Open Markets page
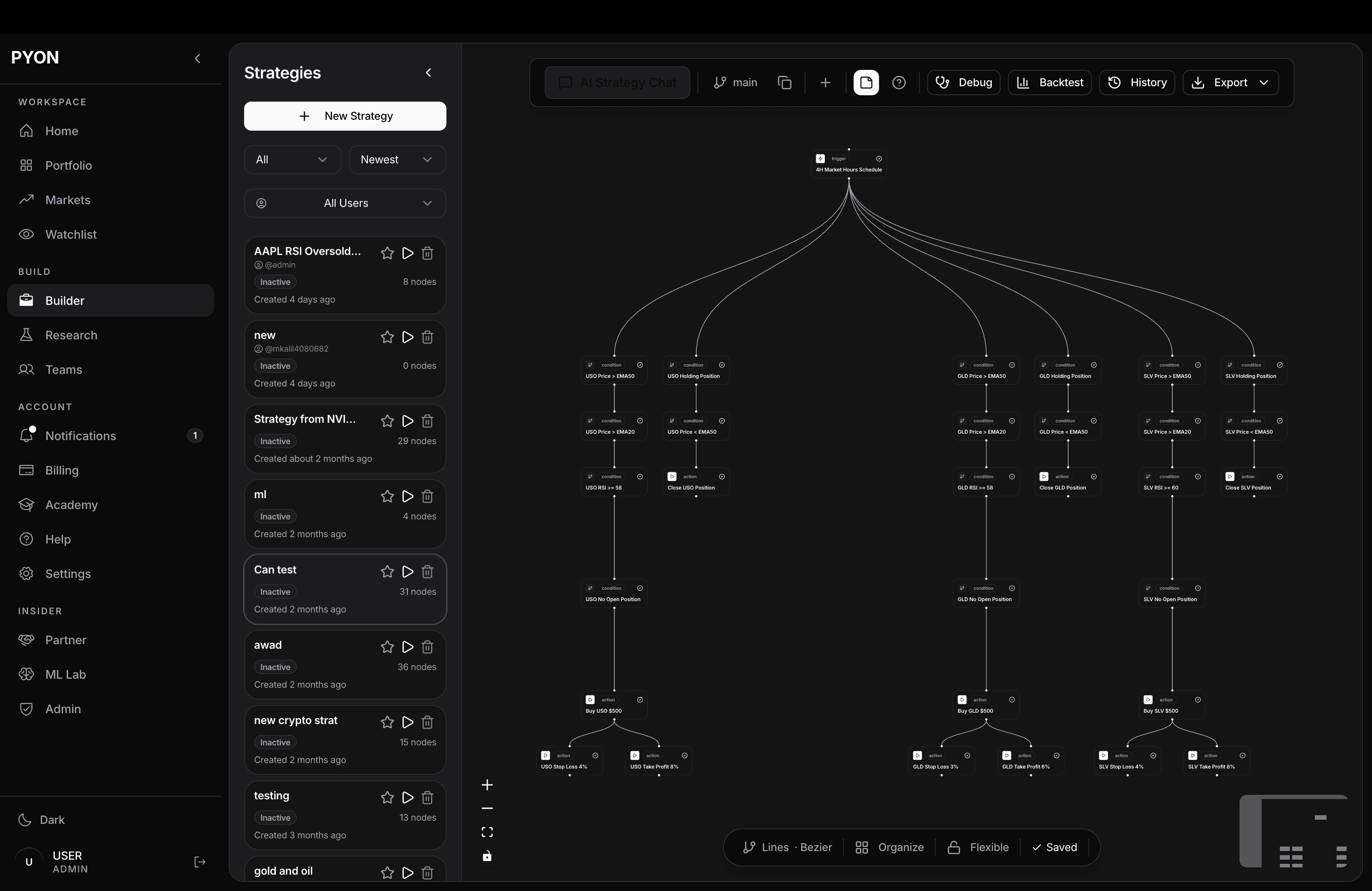The height and width of the screenshot is (891, 1372). (x=111, y=200)
